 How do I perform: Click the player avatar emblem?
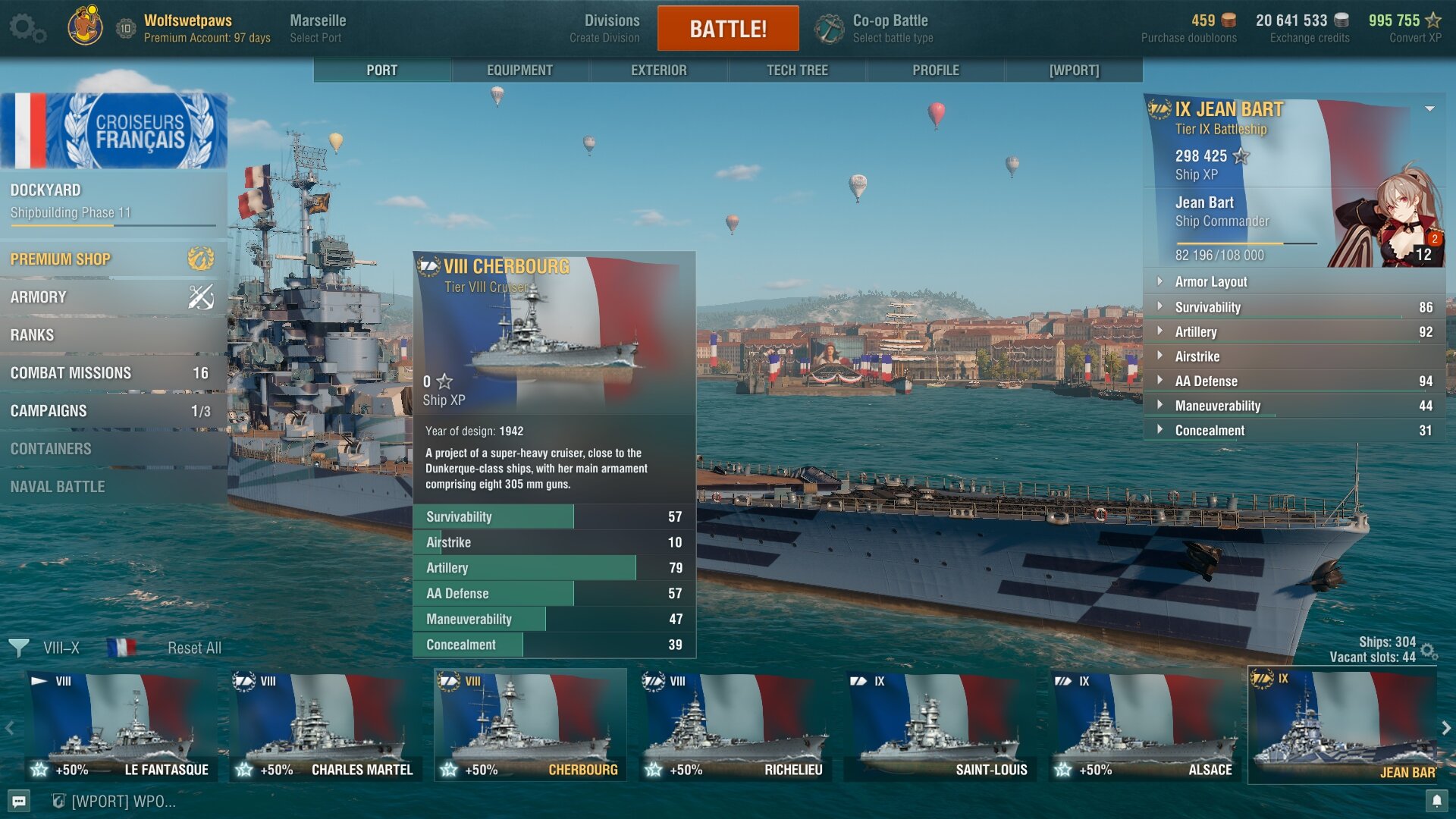[x=85, y=27]
